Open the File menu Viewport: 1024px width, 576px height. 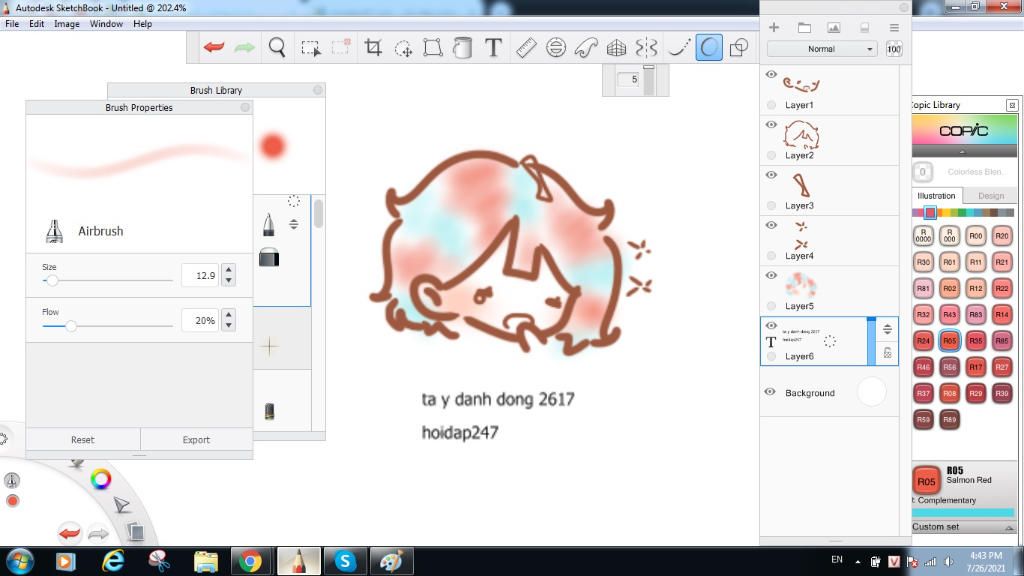click(12, 24)
